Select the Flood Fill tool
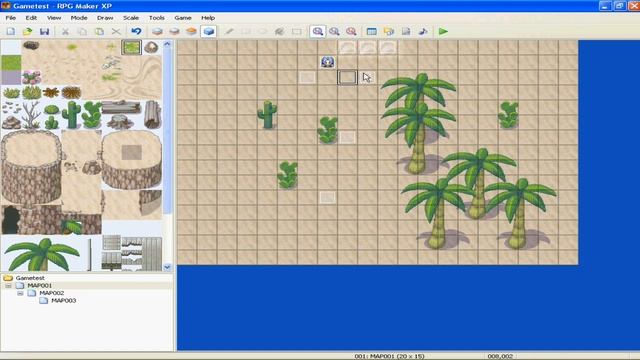The image size is (640, 360). [280, 31]
